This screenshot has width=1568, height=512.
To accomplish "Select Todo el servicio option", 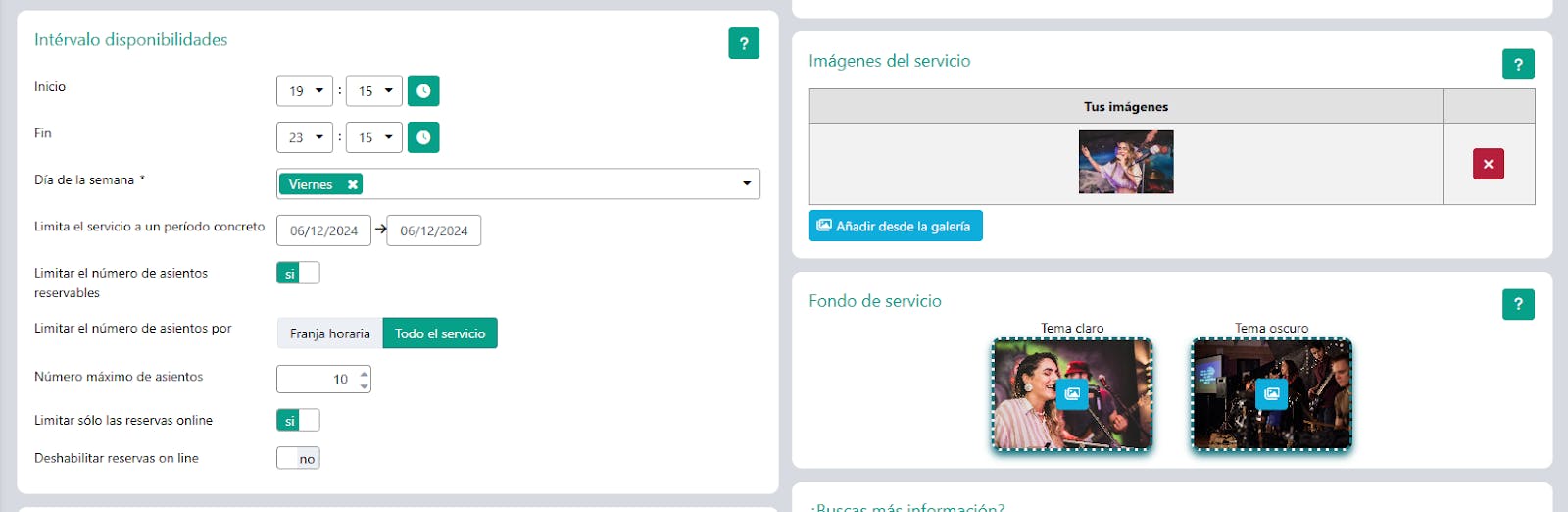I will [x=440, y=333].
